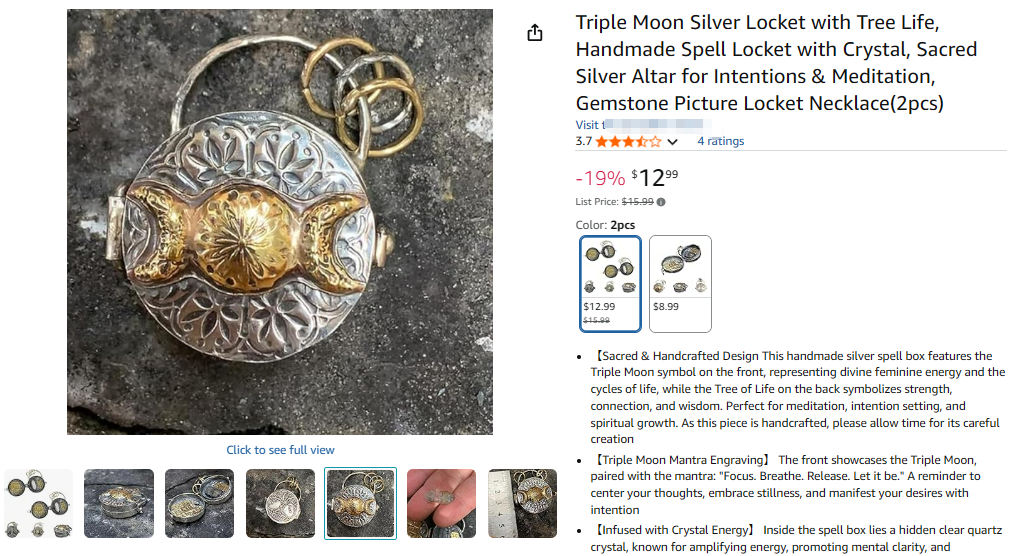
Task: Expand the star rating dropdown chevron
Action: pyautogui.click(x=673, y=142)
